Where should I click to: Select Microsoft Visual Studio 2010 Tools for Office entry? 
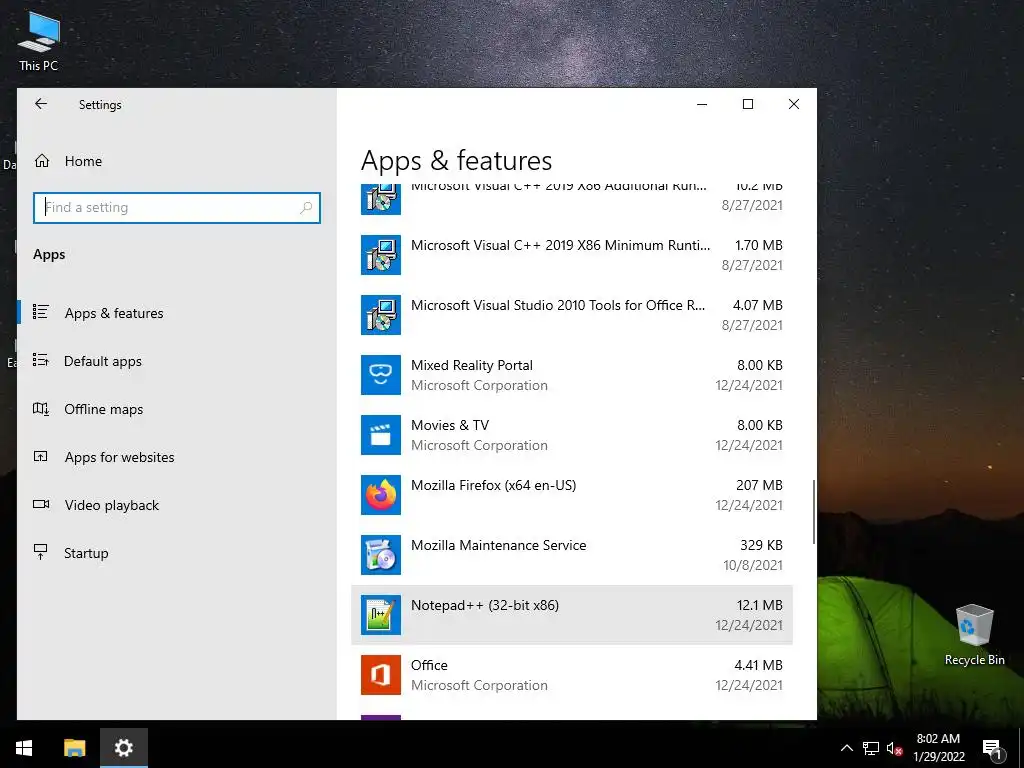point(571,315)
